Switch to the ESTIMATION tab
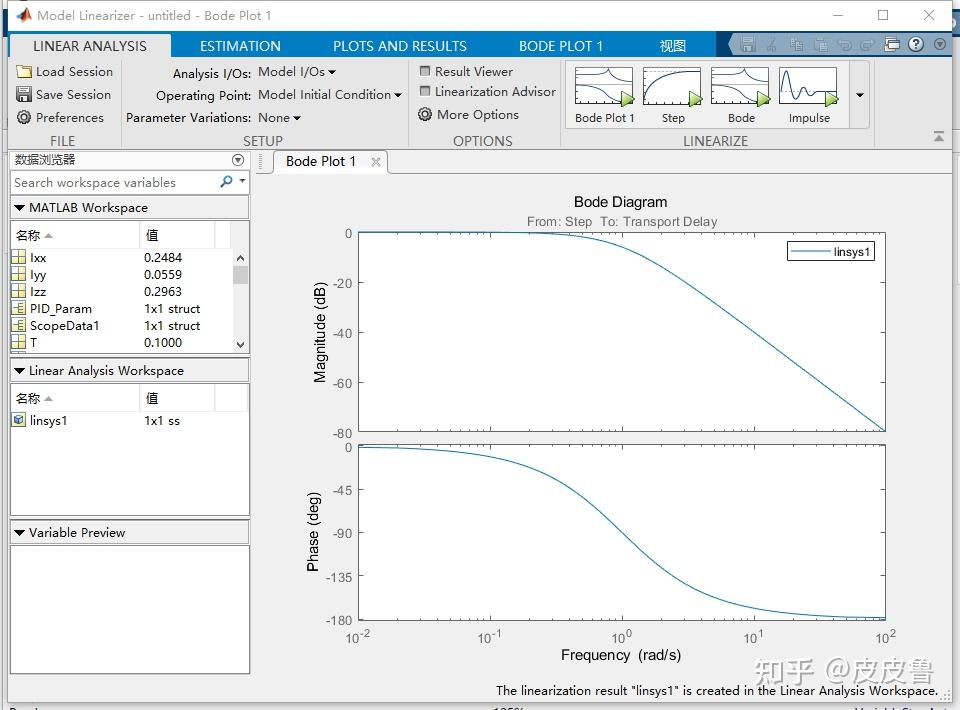The image size is (960, 710). point(240,45)
